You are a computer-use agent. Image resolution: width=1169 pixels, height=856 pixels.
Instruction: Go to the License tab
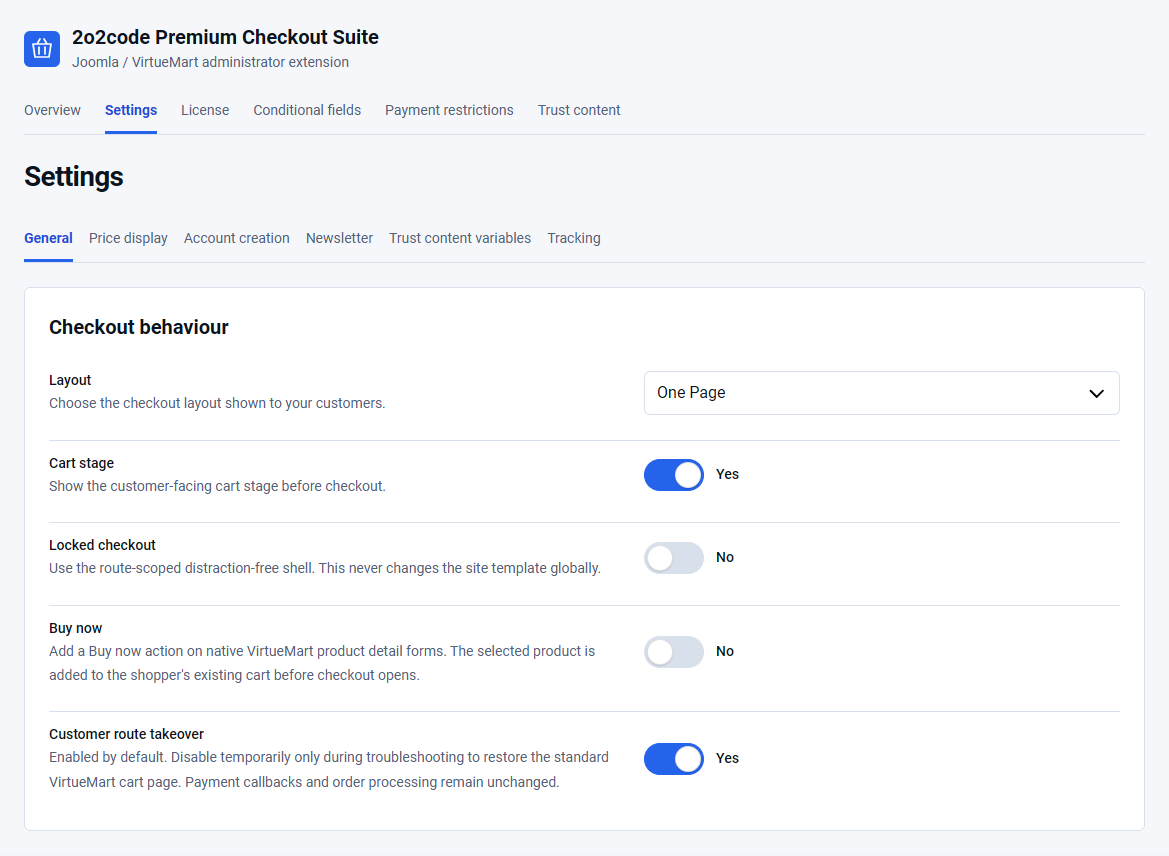coord(205,110)
